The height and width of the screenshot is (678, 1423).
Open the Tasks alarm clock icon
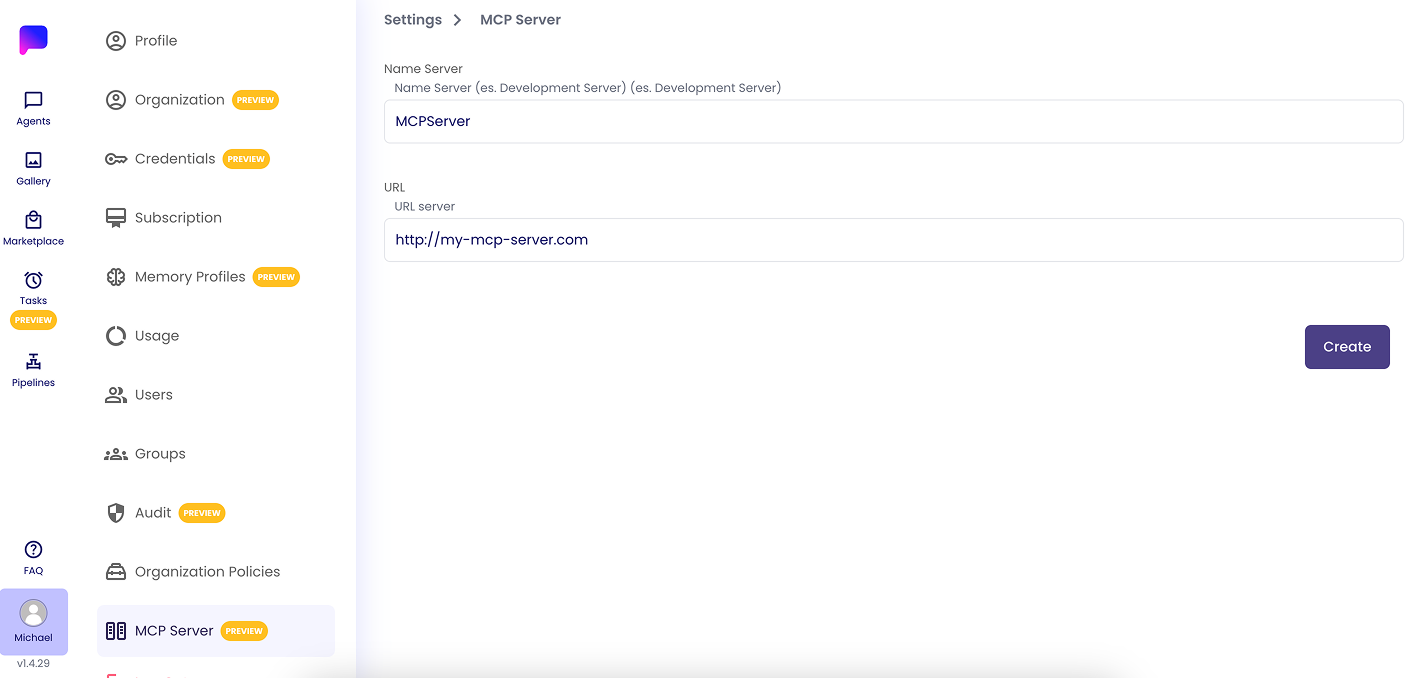[x=33, y=280]
